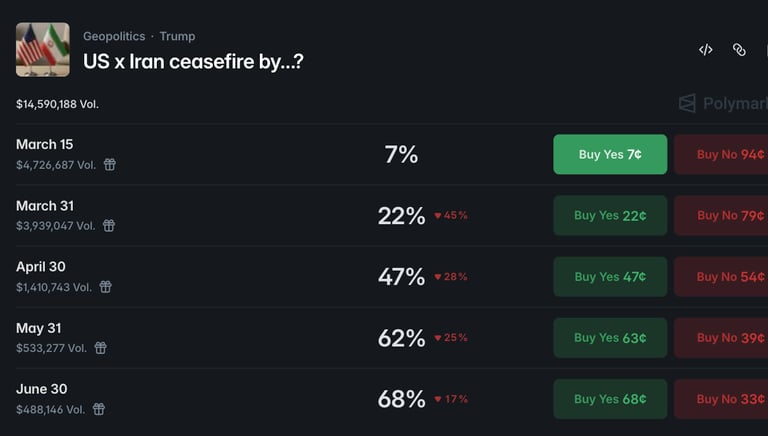This screenshot has width=768, height=436.
Task: Open the Trump tag link
Action: (178, 36)
